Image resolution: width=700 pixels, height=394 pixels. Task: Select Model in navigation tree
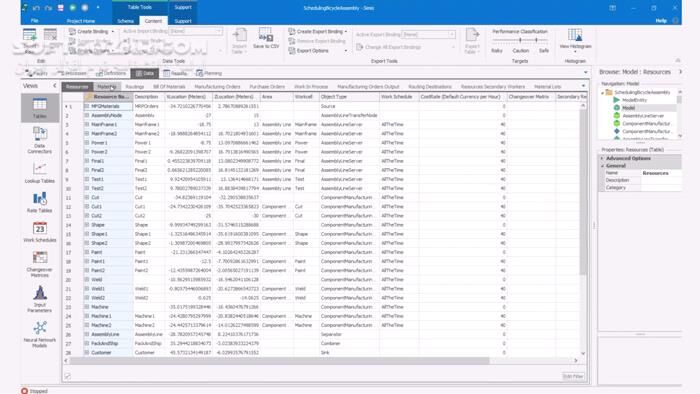coord(629,108)
